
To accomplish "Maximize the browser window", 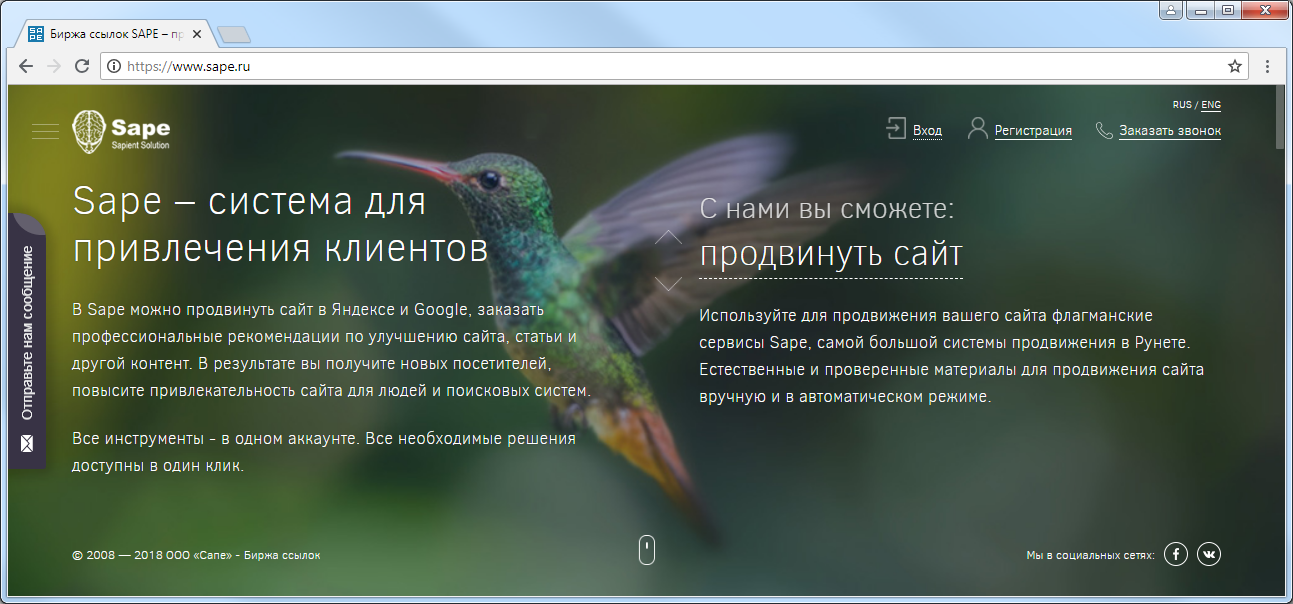I will pos(1228,10).
